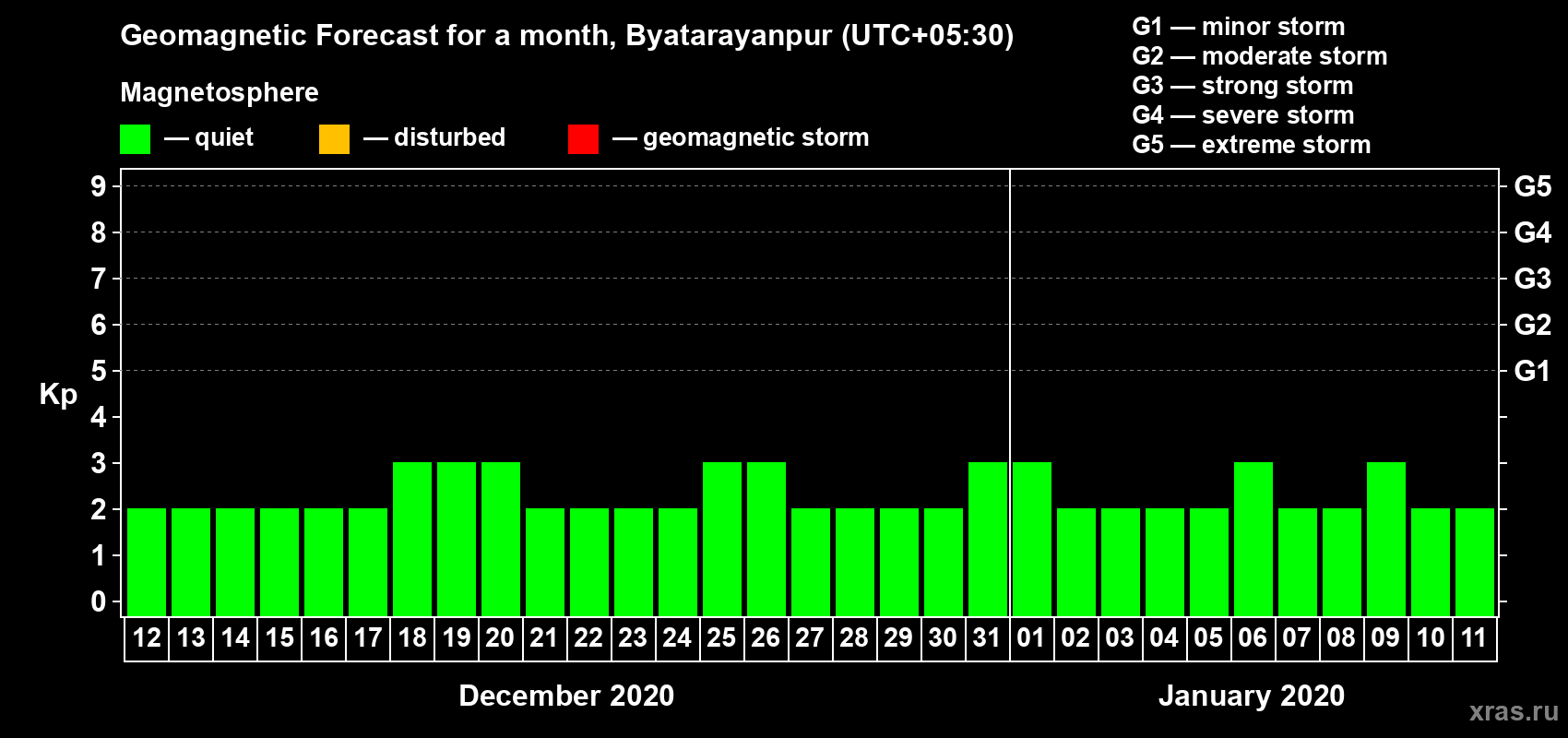Click the '— disturbed' legend label

(434, 137)
